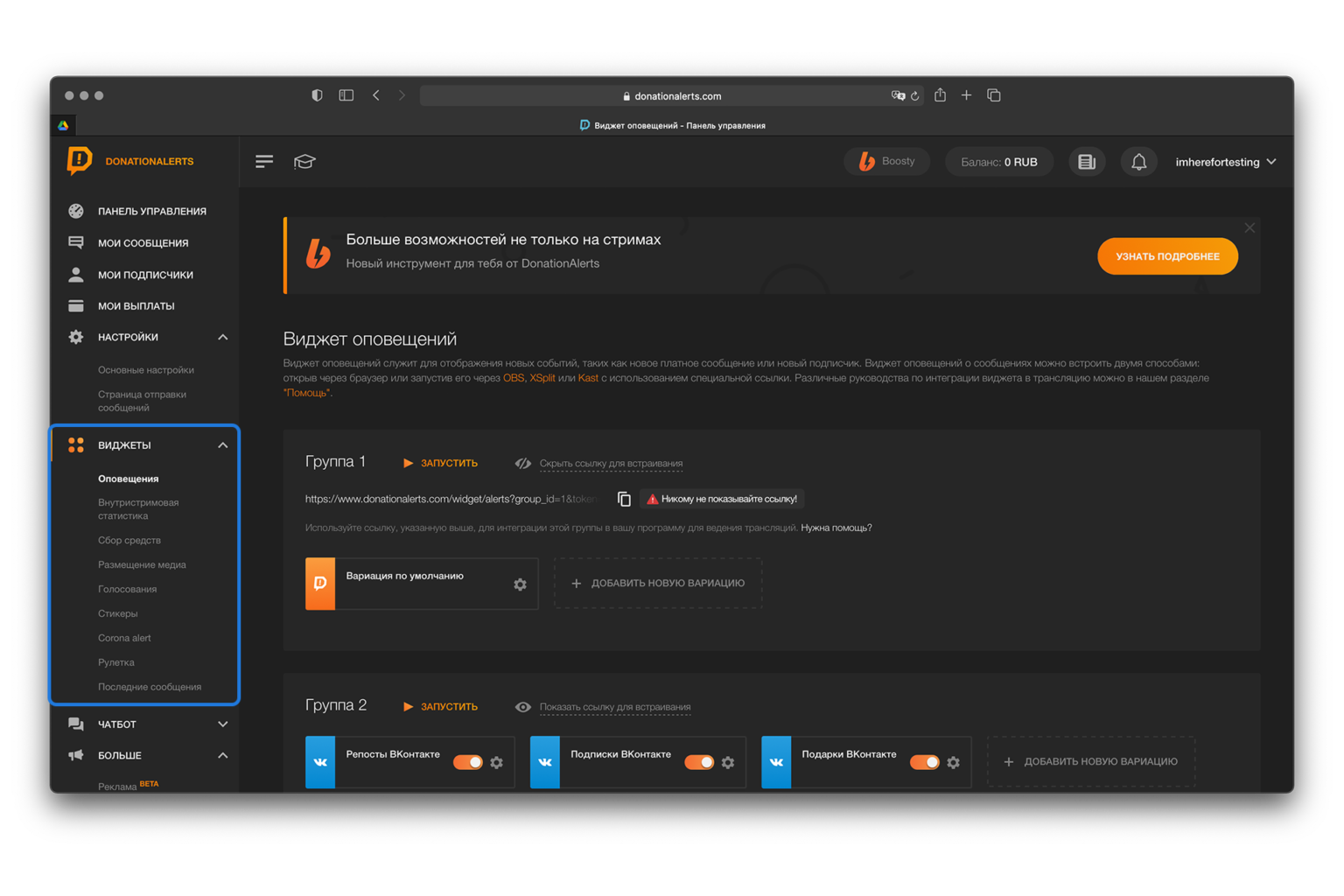Viewport: 1344px width, 896px height.
Task: Open settings gear for Репосты ВКонтакте
Action: click(497, 762)
